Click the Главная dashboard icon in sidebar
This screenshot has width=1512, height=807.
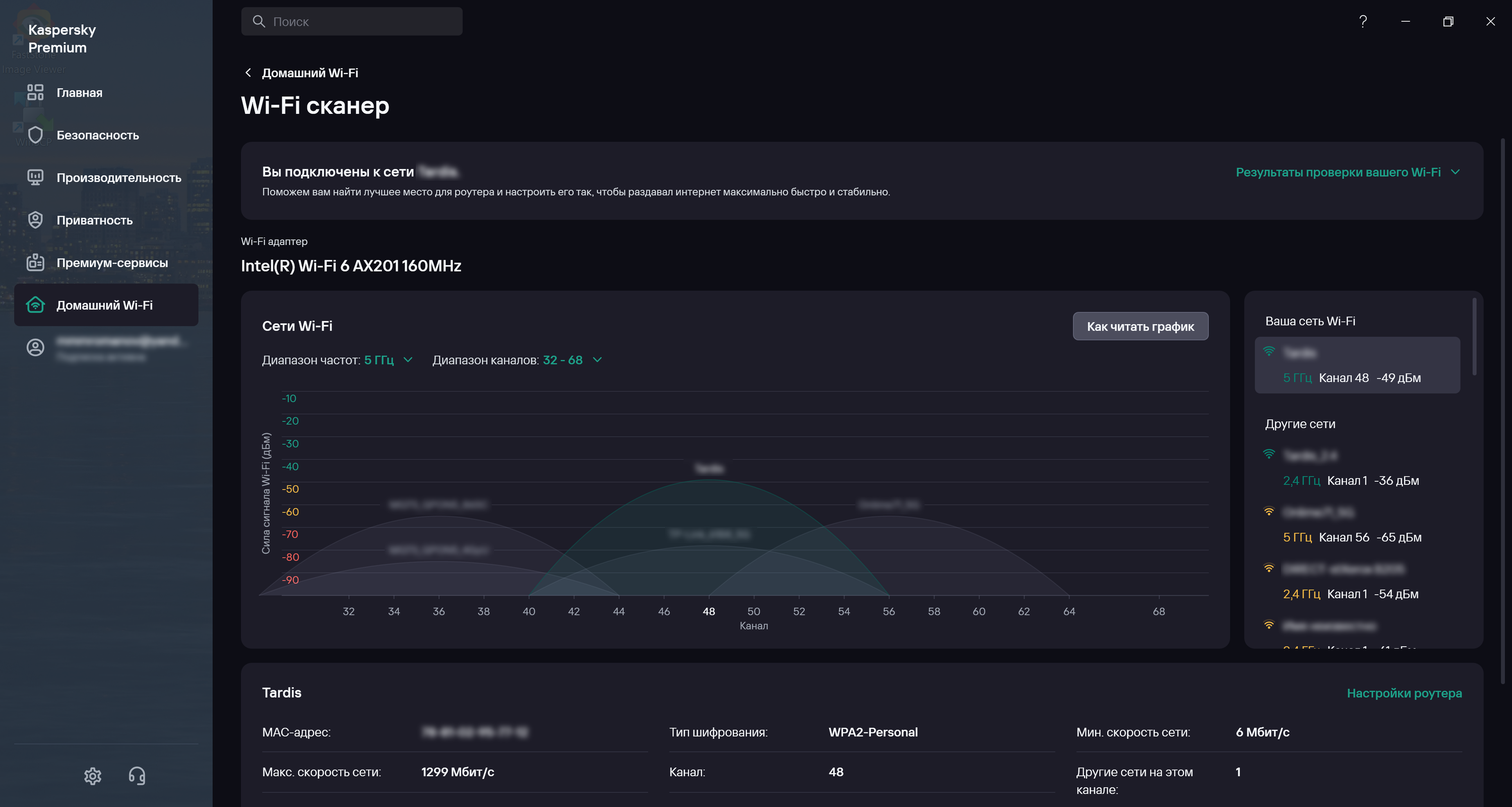point(35,92)
